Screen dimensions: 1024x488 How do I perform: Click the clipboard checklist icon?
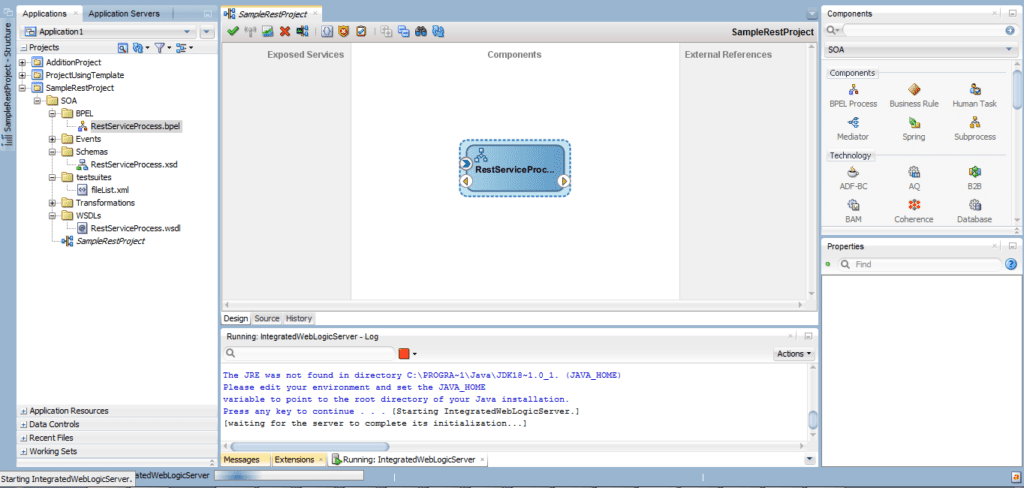click(360, 31)
